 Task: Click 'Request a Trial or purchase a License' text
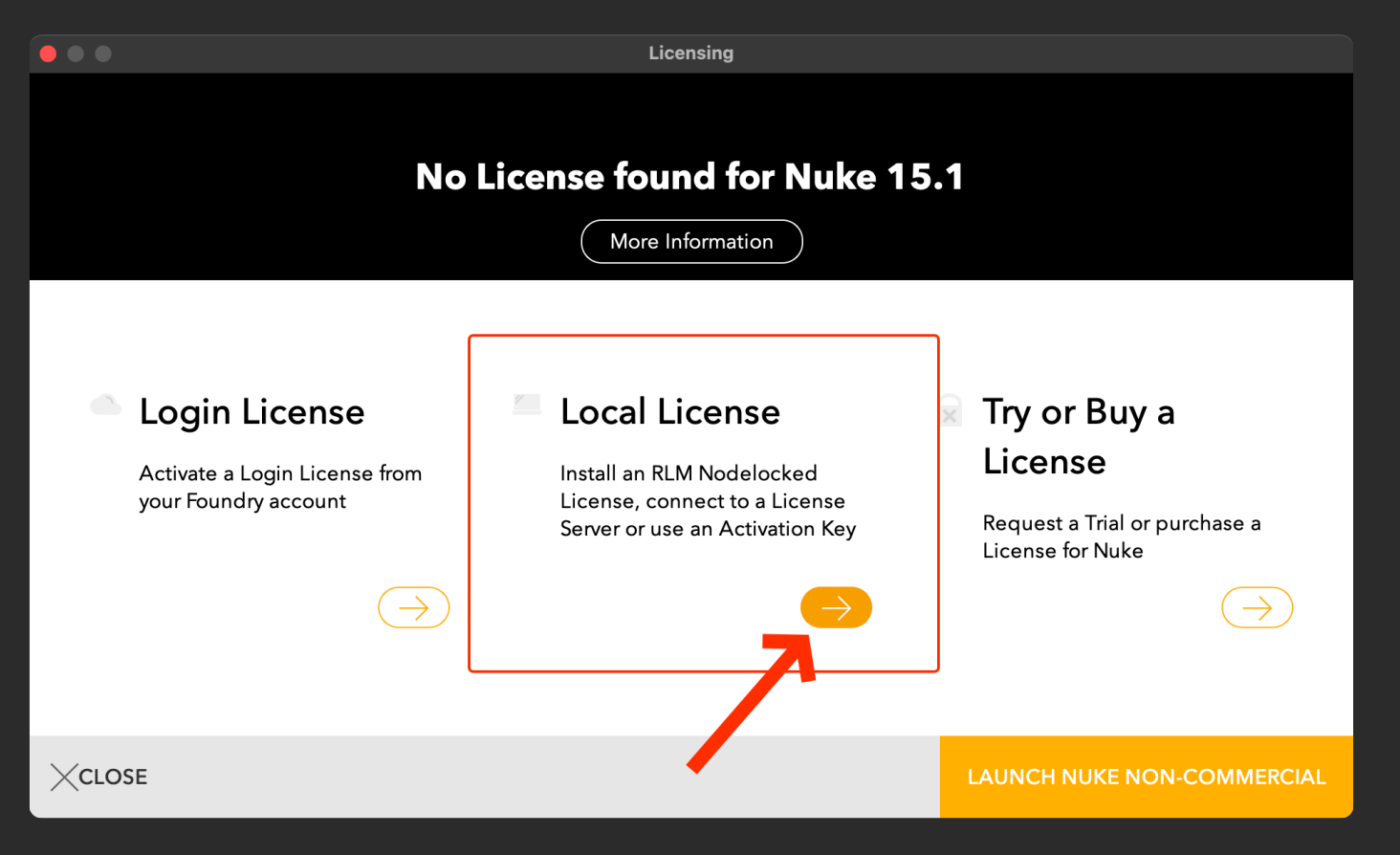click(x=1122, y=537)
